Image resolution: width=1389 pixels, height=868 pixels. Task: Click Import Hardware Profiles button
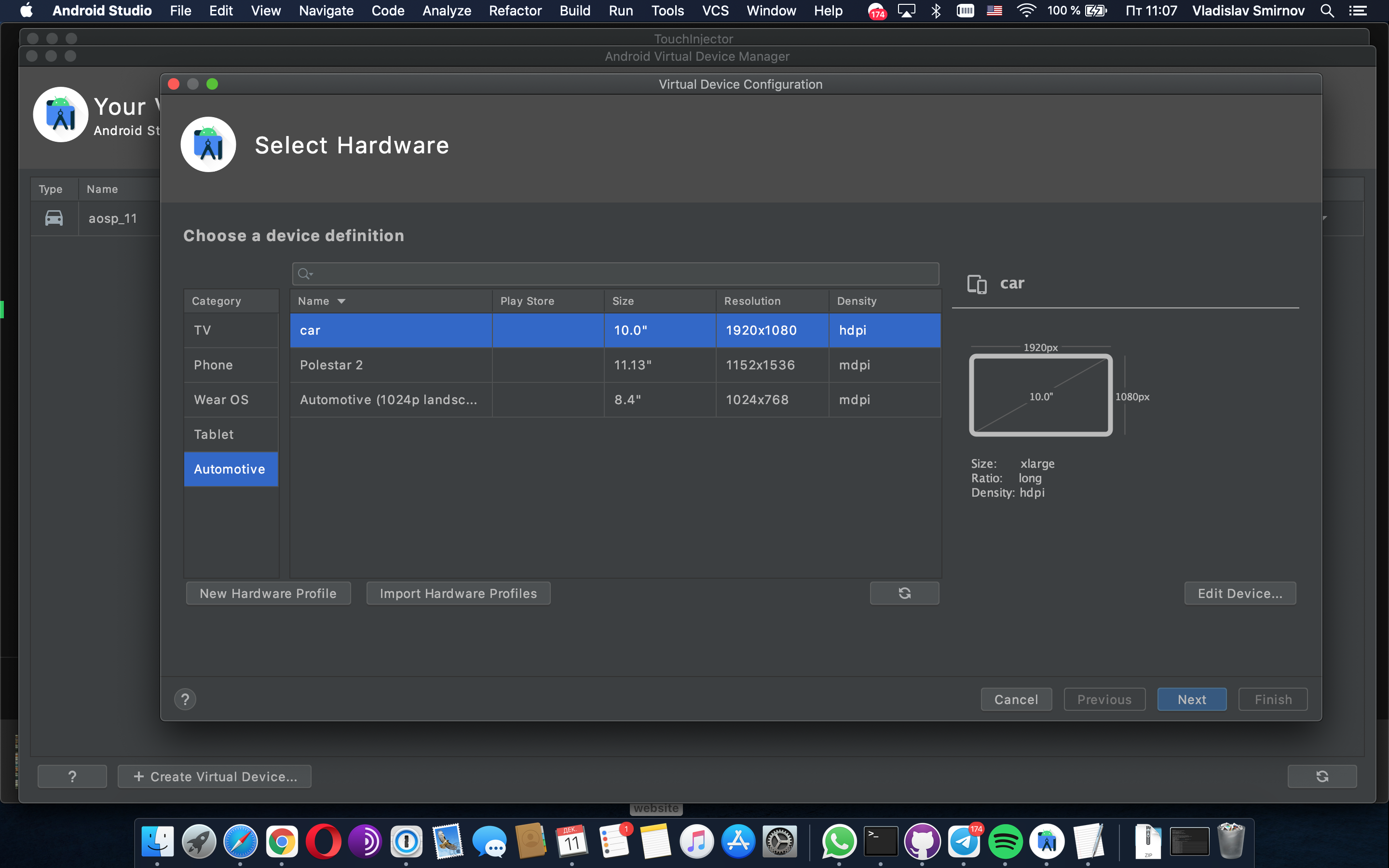[458, 593]
